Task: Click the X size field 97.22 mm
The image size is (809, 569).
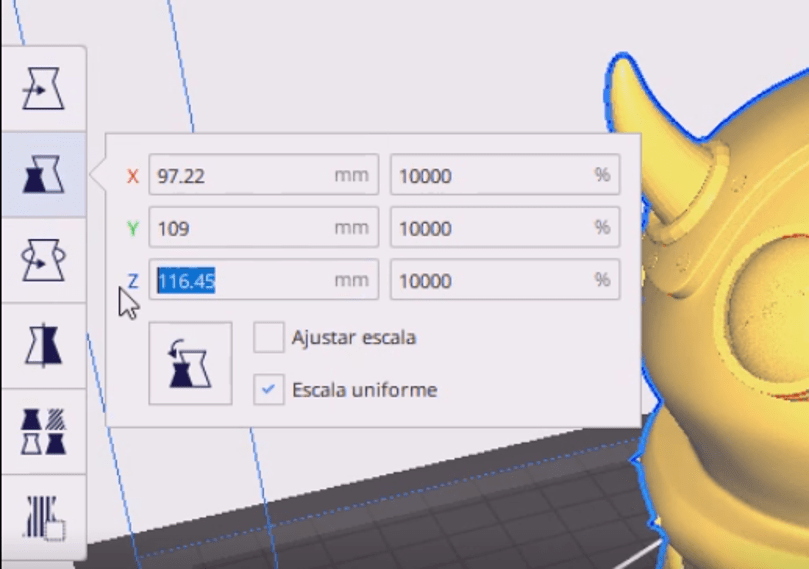Action: point(264,175)
